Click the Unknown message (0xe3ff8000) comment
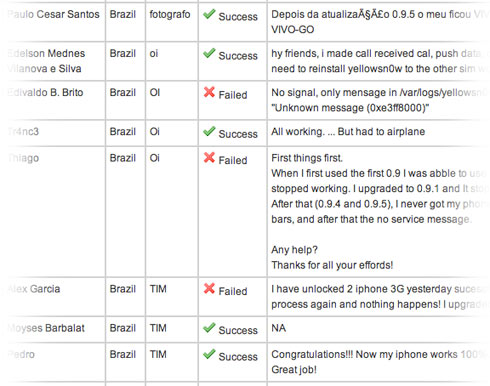Screen dimensions: 490x386 (350, 108)
